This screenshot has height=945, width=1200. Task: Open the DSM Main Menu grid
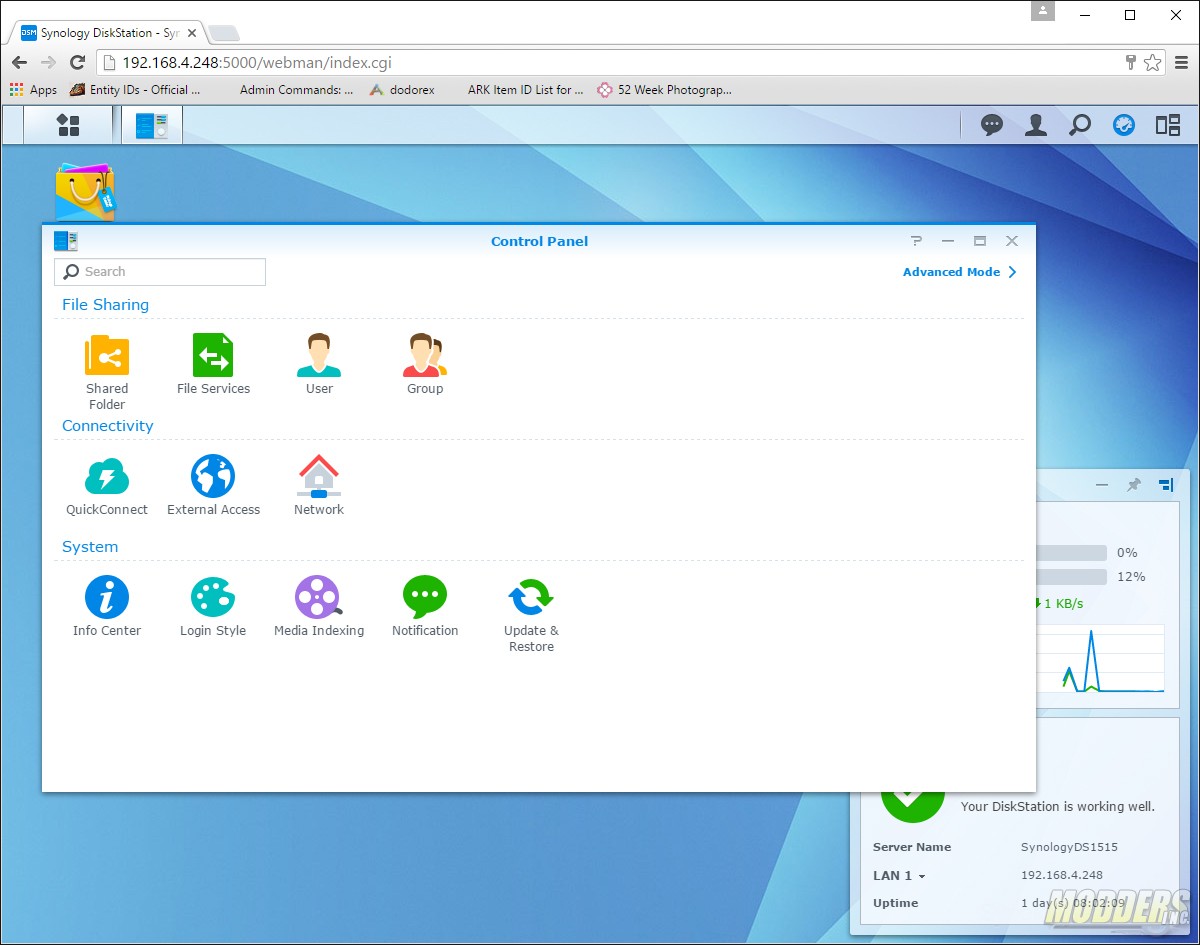[x=68, y=125]
